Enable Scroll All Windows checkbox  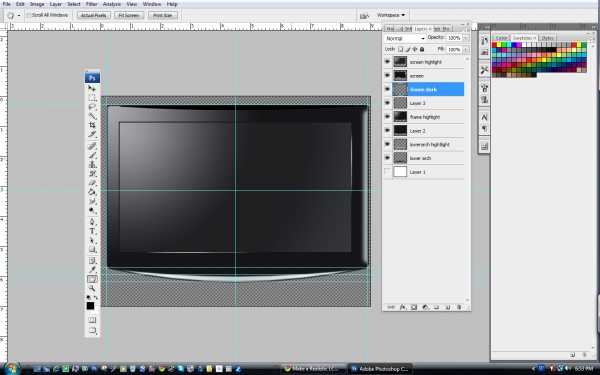click(x=29, y=15)
